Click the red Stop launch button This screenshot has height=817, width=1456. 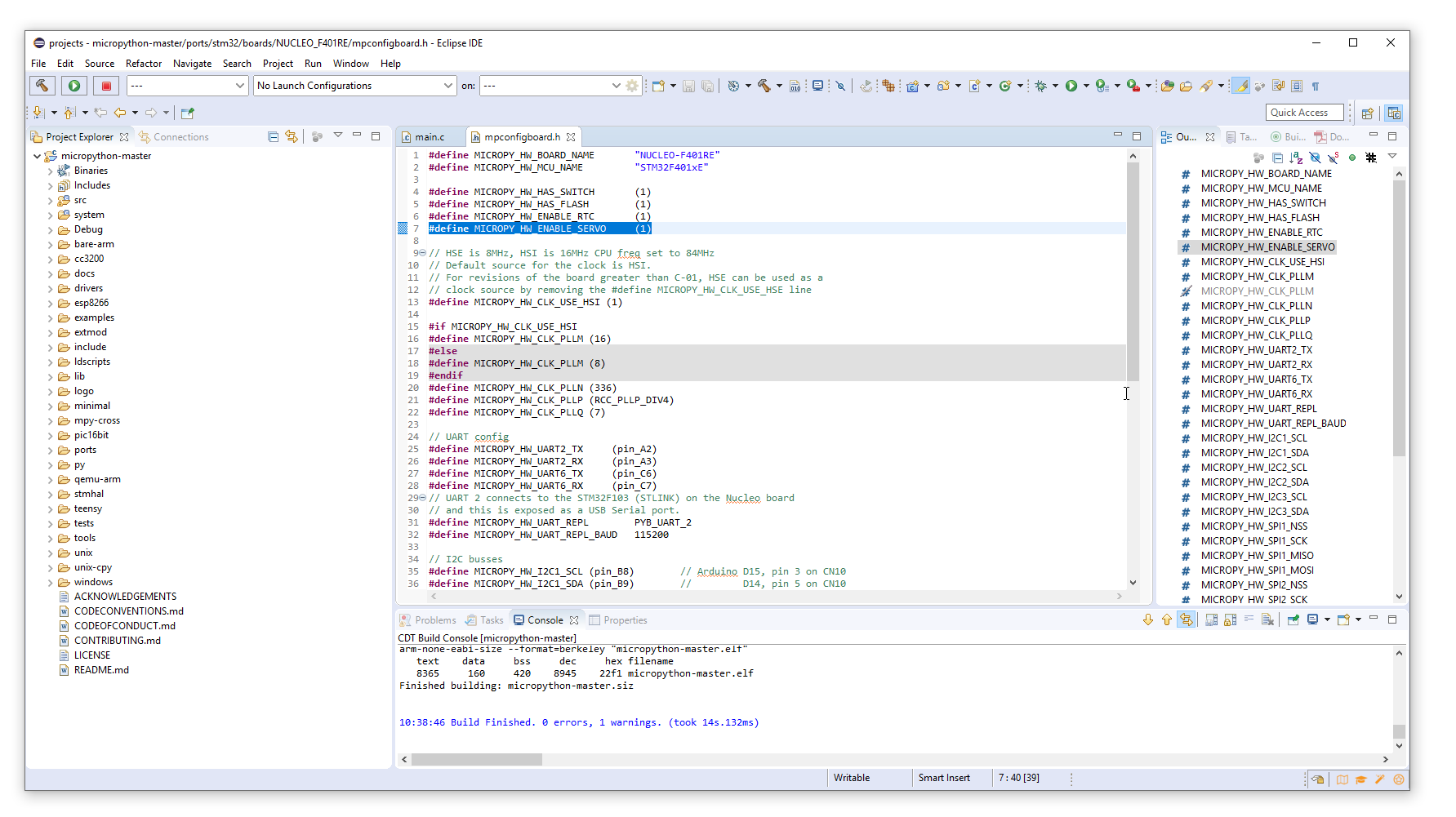point(106,85)
